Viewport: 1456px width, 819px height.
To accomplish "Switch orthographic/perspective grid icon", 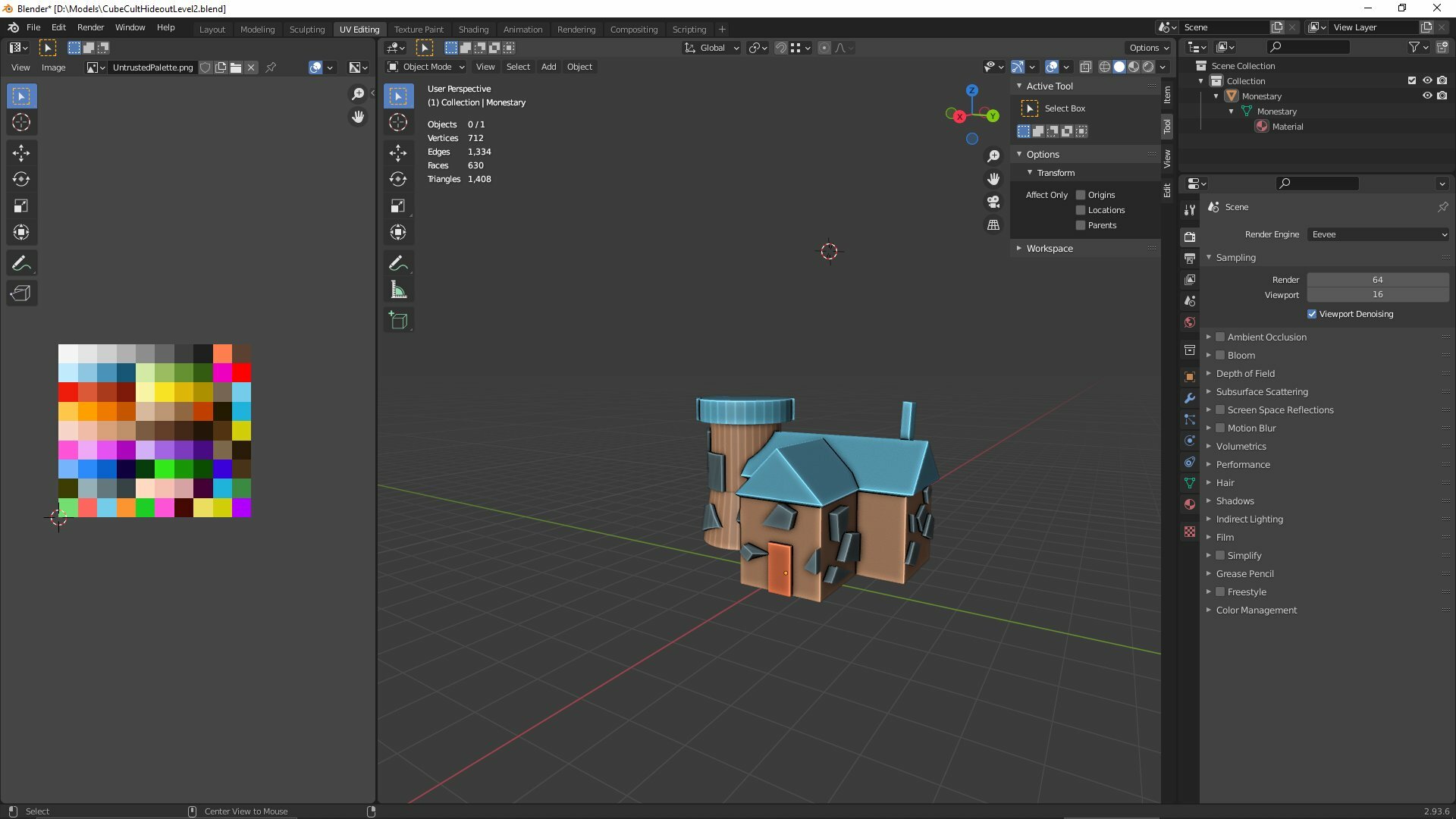I will [993, 224].
